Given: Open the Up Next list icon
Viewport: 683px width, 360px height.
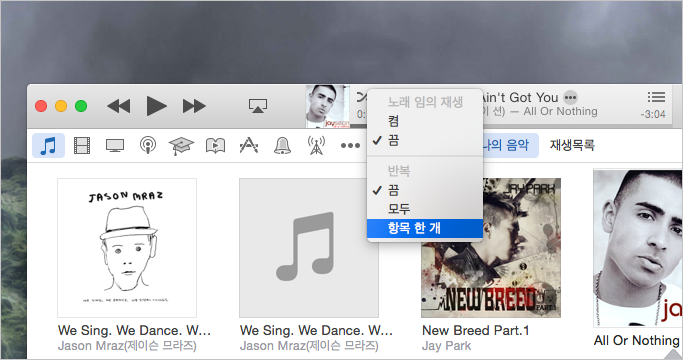Looking at the screenshot, I should (x=656, y=97).
